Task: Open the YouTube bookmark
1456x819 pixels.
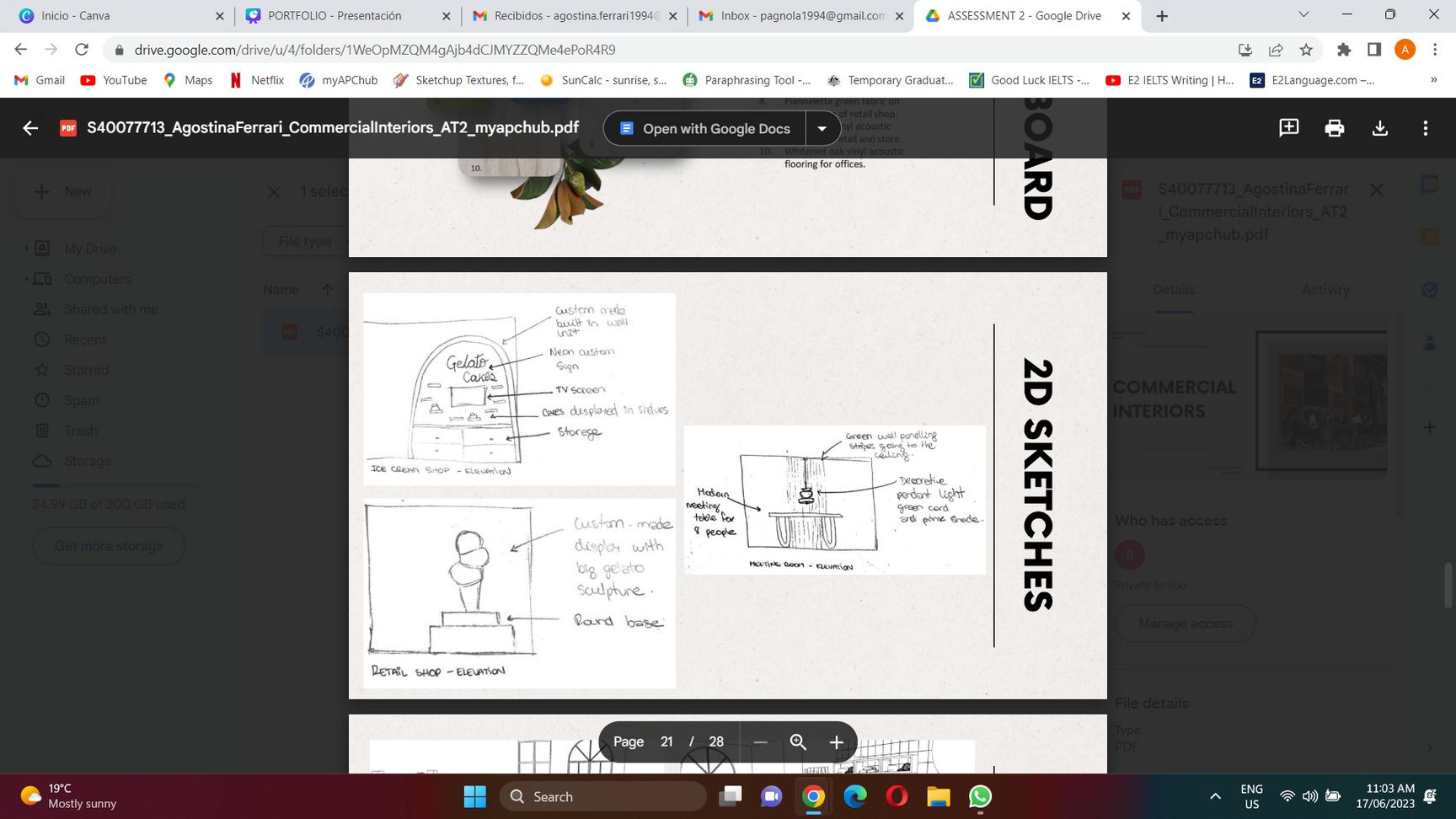Action: 114,80
